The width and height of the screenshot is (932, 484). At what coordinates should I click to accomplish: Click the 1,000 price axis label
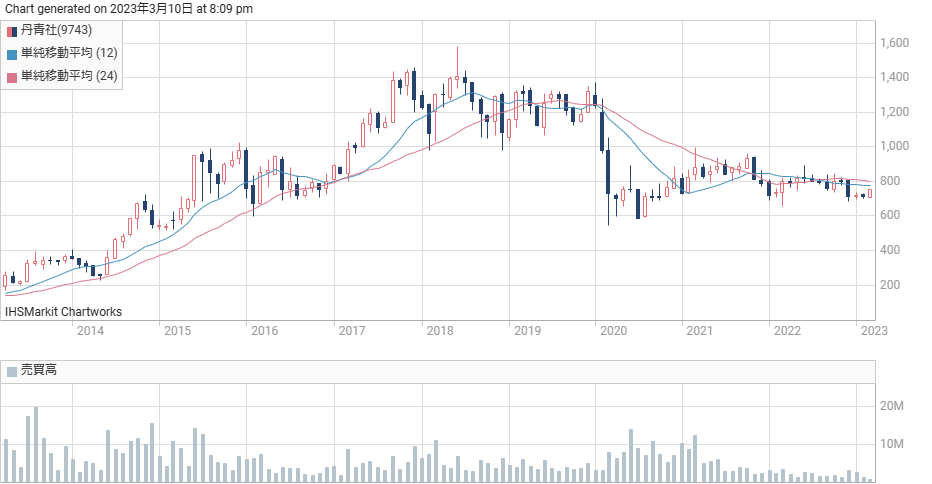895,146
